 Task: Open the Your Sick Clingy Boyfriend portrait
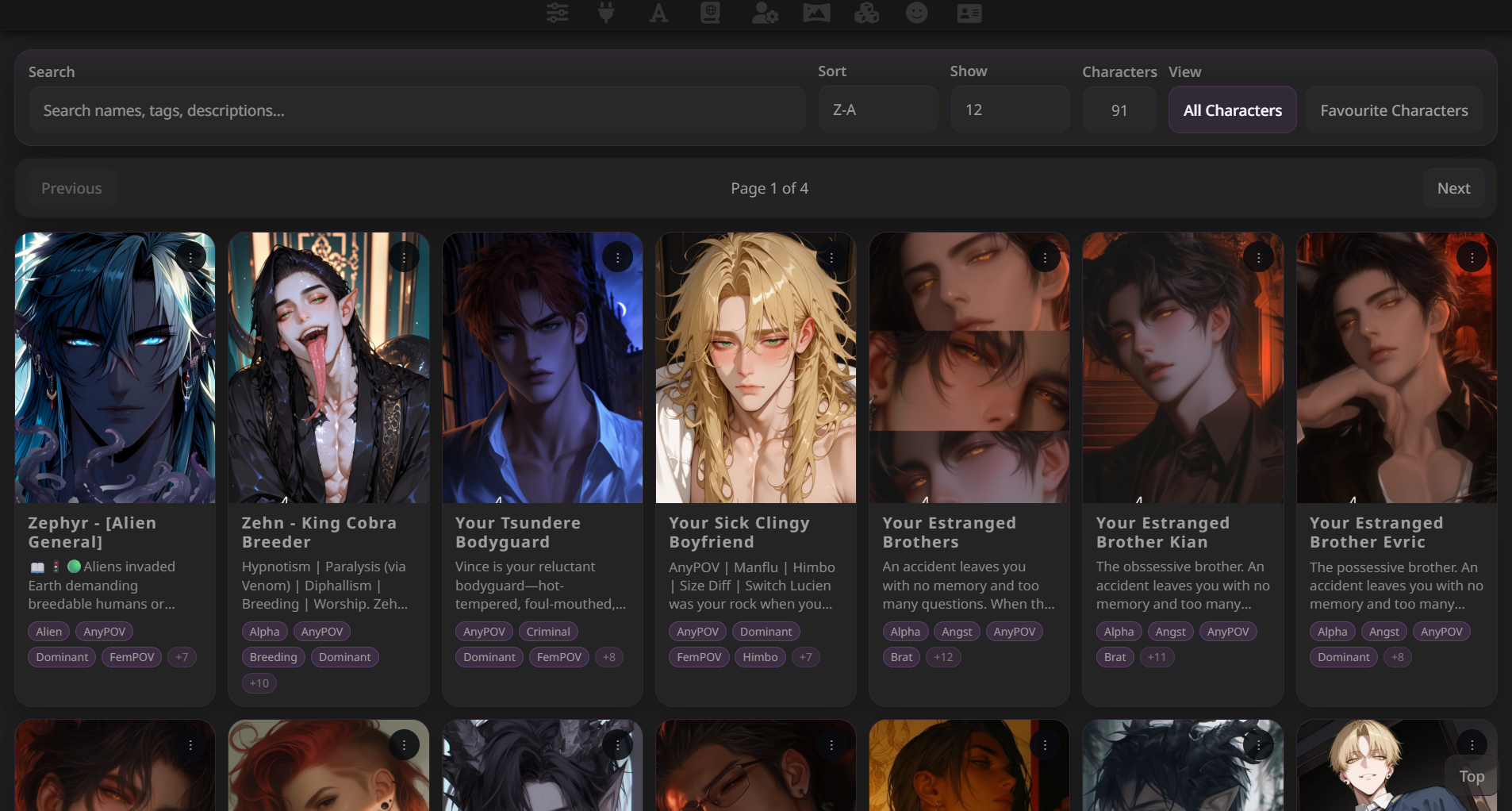pyautogui.click(x=756, y=367)
